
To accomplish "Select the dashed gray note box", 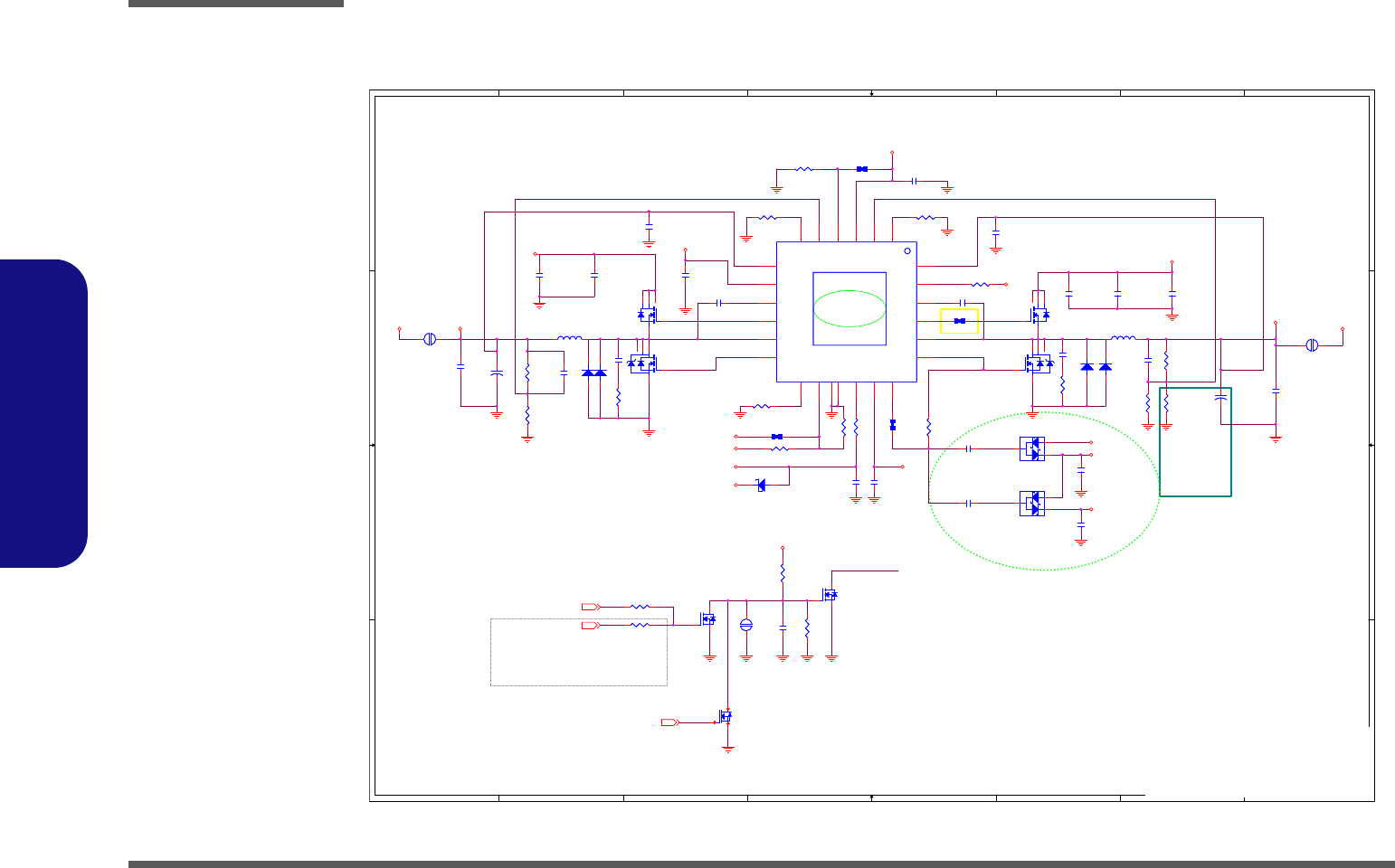I will tap(579, 652).
